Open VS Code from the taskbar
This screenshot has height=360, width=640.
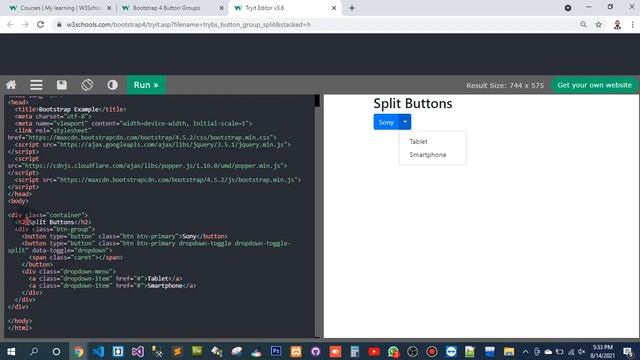pyautogui.click(x=98, y=351)
